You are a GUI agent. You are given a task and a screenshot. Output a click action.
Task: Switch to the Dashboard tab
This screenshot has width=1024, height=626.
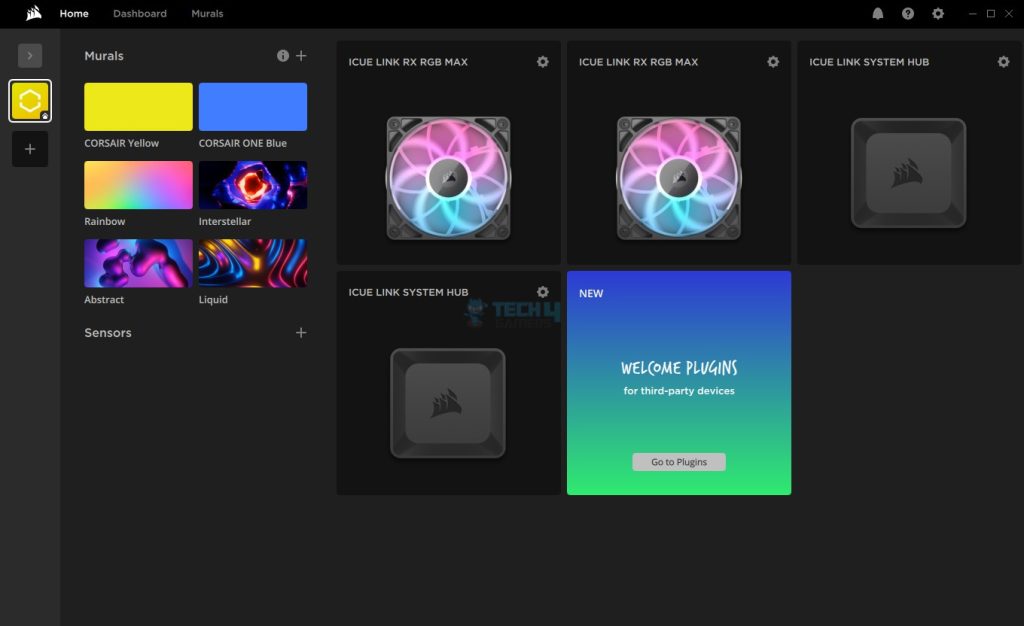pyautogui.click(x=140, y=14)
